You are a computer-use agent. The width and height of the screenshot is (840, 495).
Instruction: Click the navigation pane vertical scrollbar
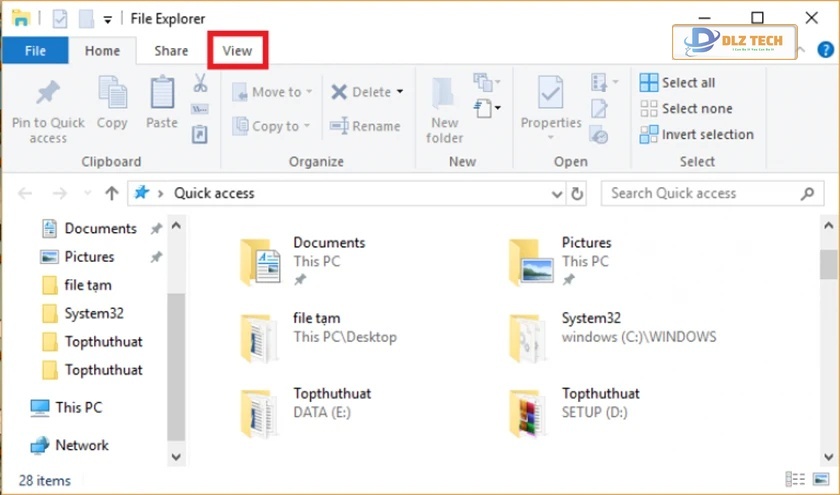[x=176, y=340]
